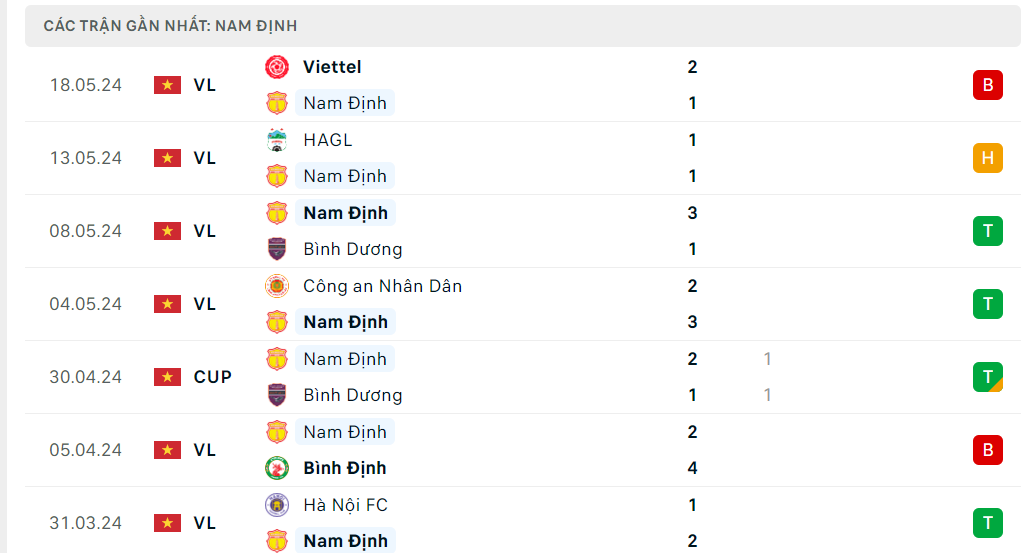Open the Bình Định team link
1036x553 pixels.
click(344, 468)
